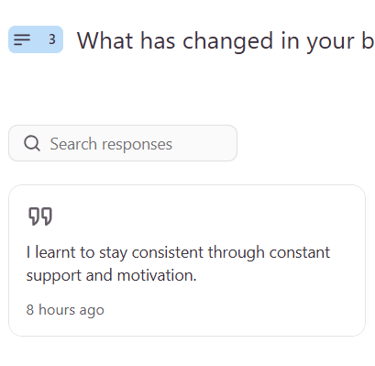The height and width of the screenshot is (366, 375).
Task: Open the blue question 3 badge
Action: tap(36, 40)
